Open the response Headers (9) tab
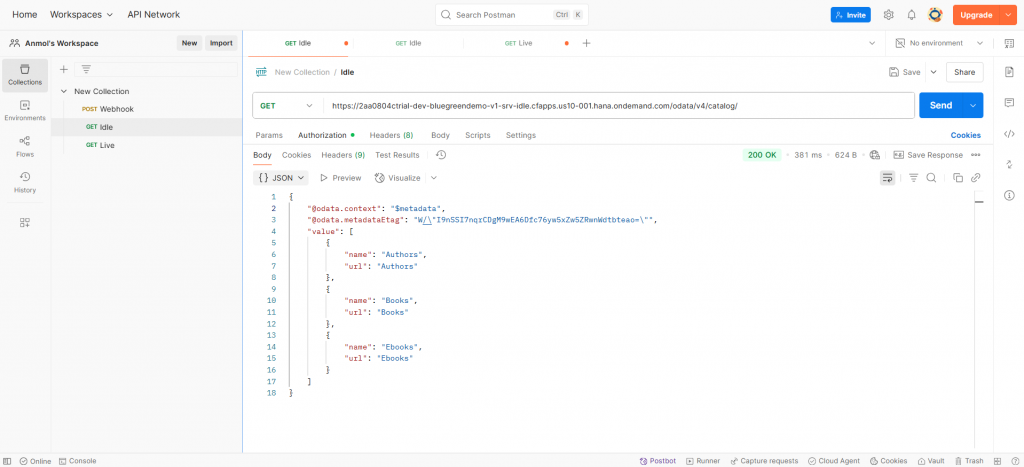The height and width of the screenshot is (467, 1024). pyautogui.click(x=343, y=155)
